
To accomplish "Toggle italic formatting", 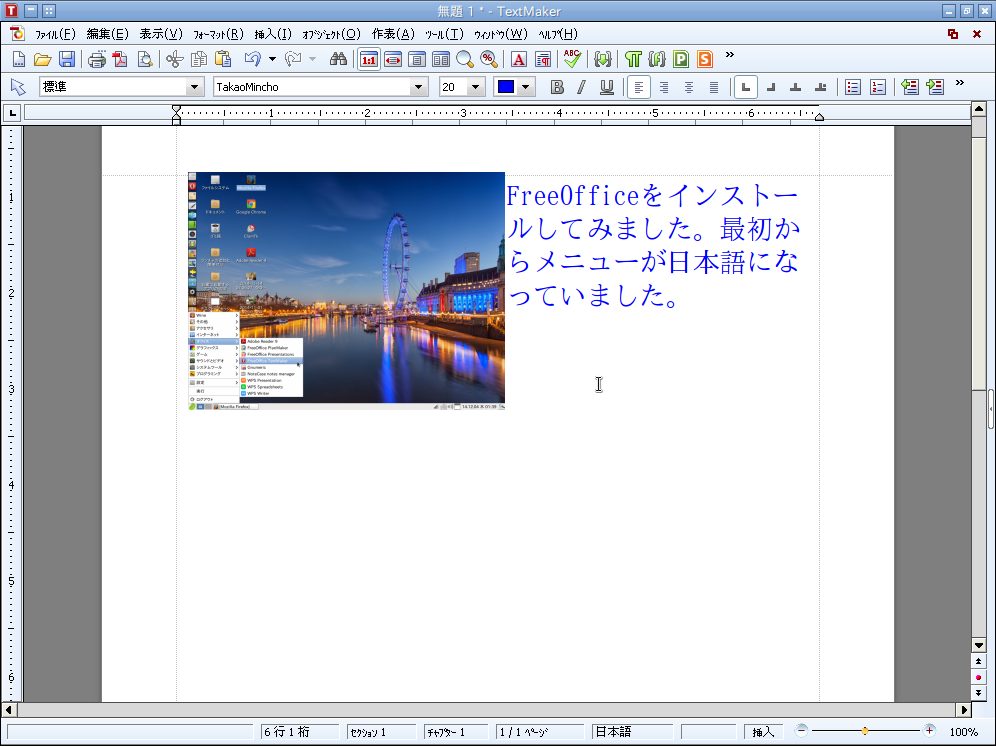I will coord(581,87).
